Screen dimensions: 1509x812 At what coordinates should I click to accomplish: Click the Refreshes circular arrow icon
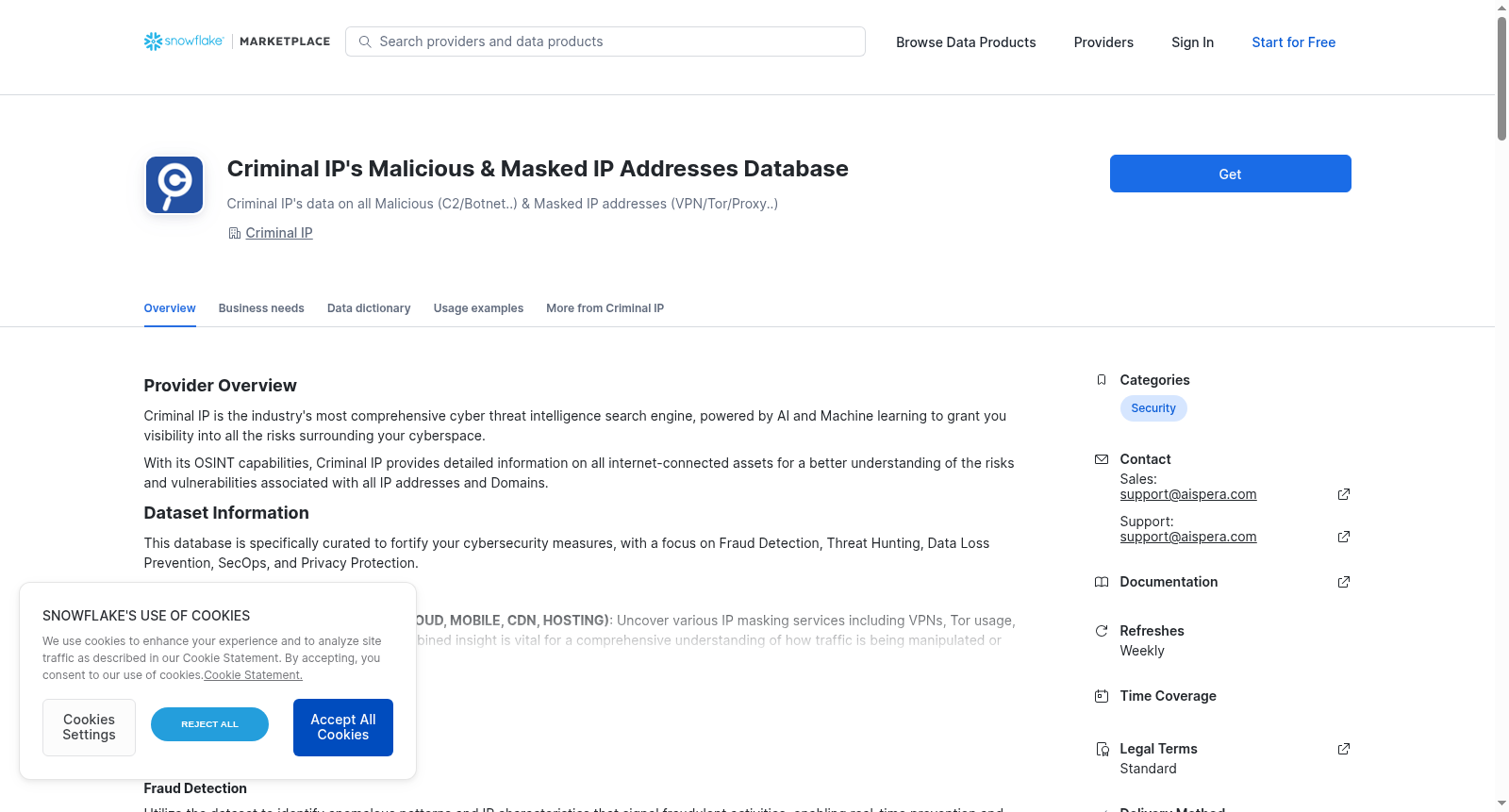click(1102, 631)
